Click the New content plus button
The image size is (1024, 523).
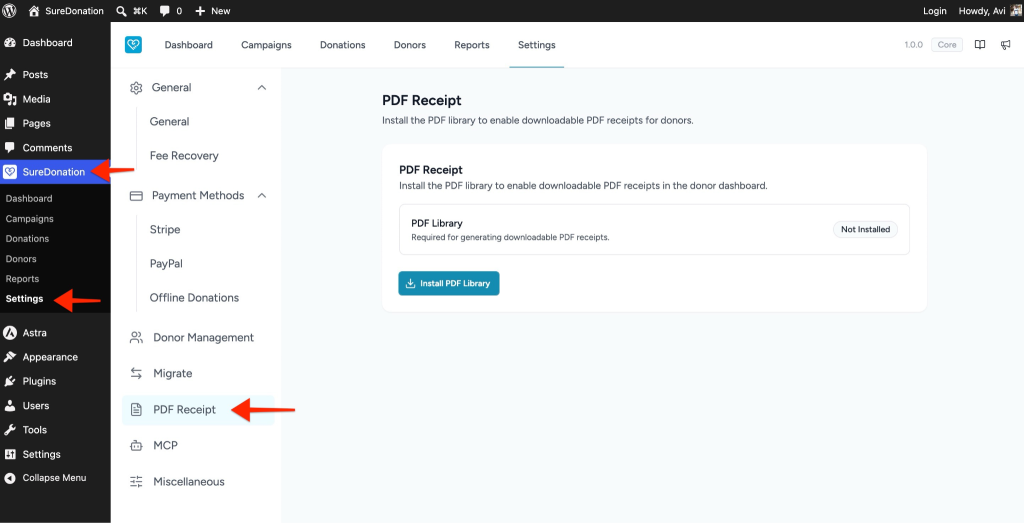click(x=213, y=10)
